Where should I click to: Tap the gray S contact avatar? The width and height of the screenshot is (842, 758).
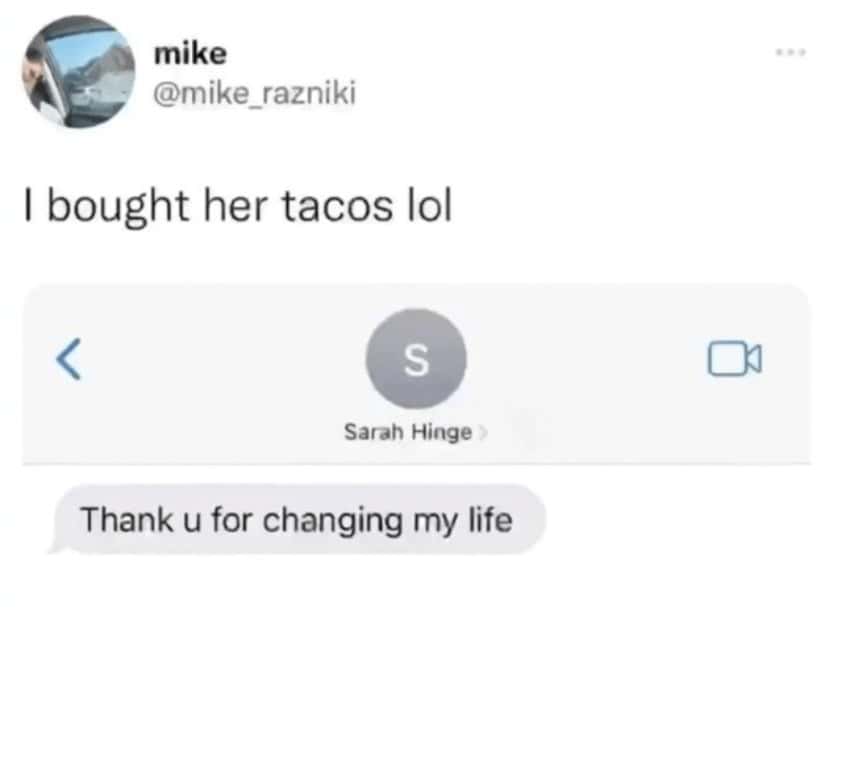pyautogui.click(x=416, y=359)
